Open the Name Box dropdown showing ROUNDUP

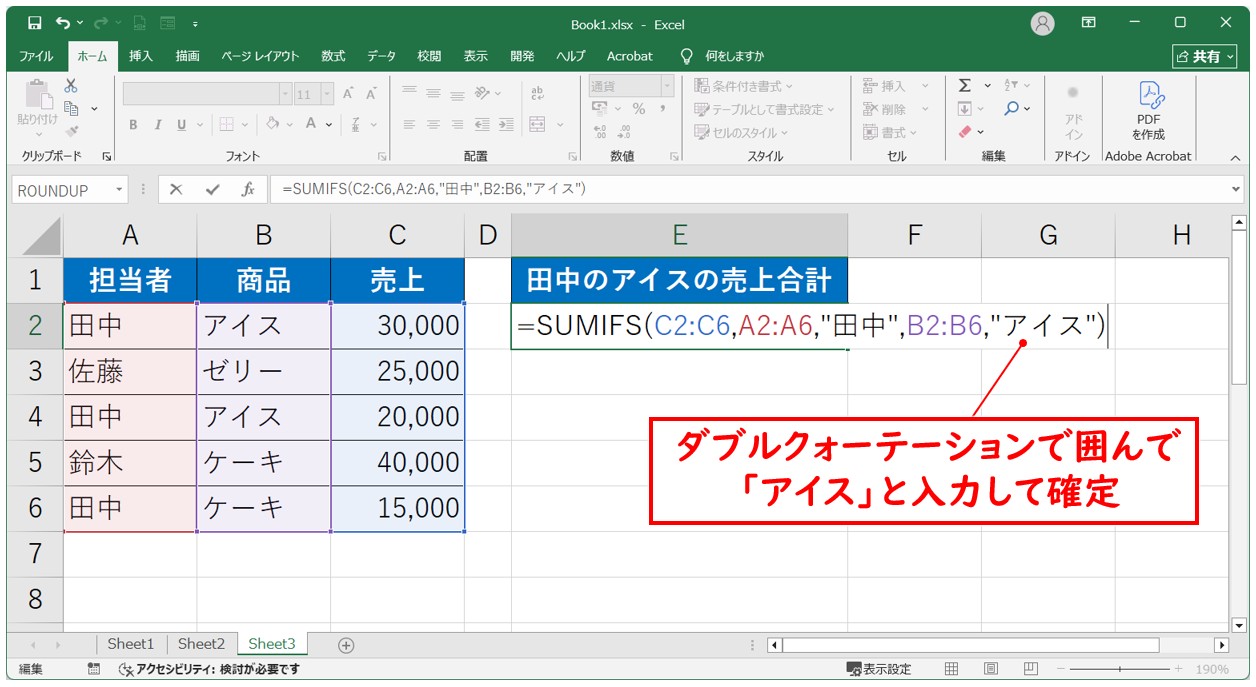[120, 190]
